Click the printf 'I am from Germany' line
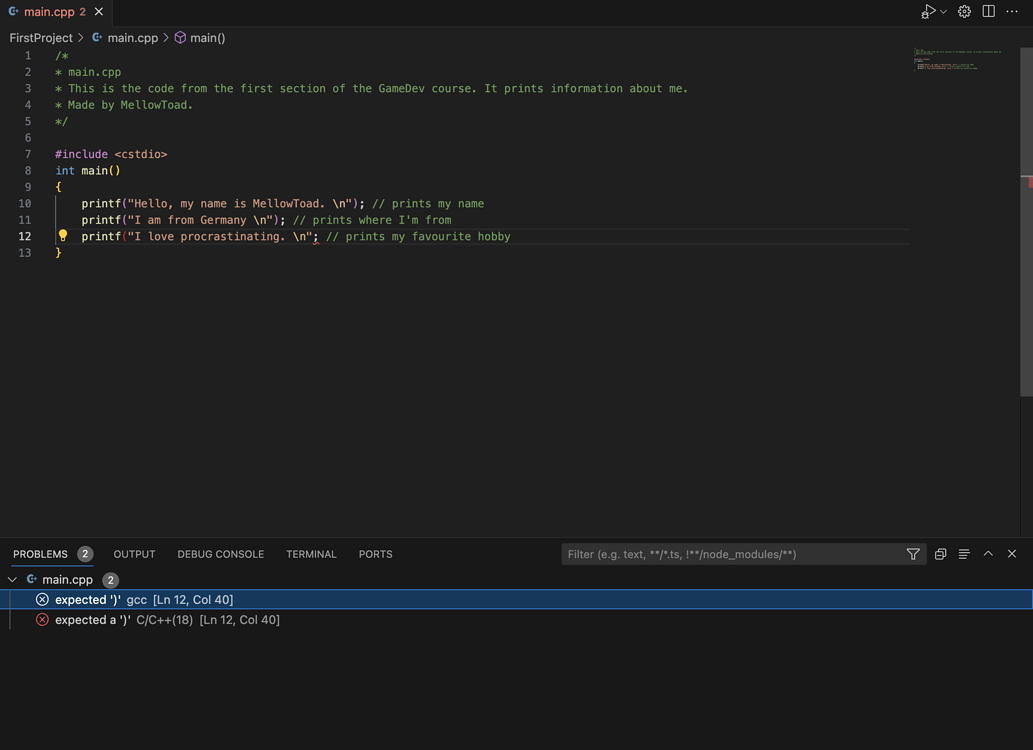 [266, 220]
